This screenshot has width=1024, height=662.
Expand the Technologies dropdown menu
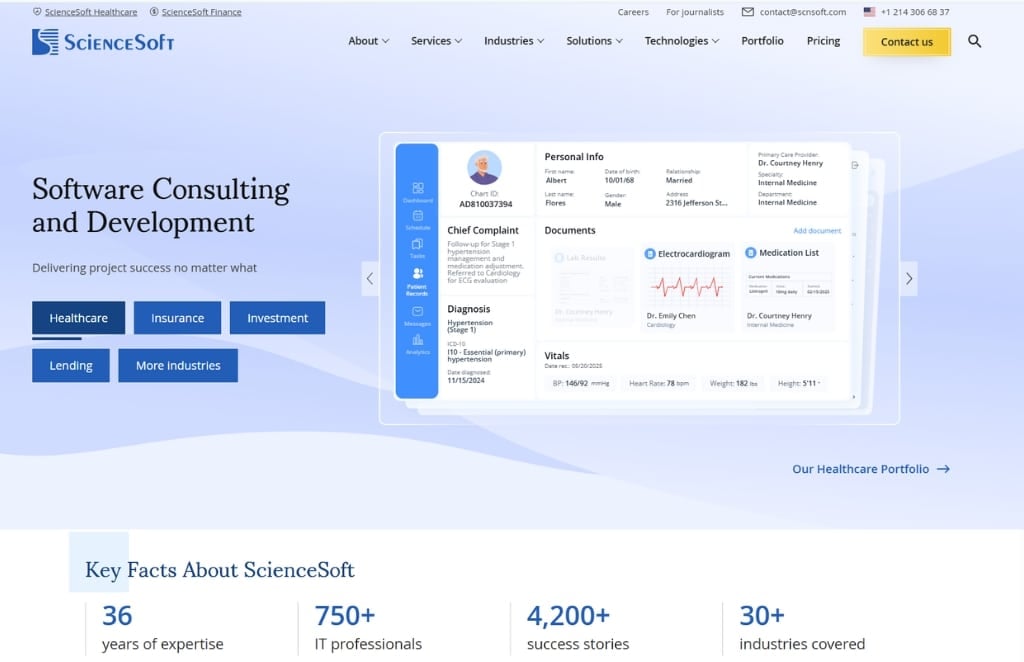682,41
